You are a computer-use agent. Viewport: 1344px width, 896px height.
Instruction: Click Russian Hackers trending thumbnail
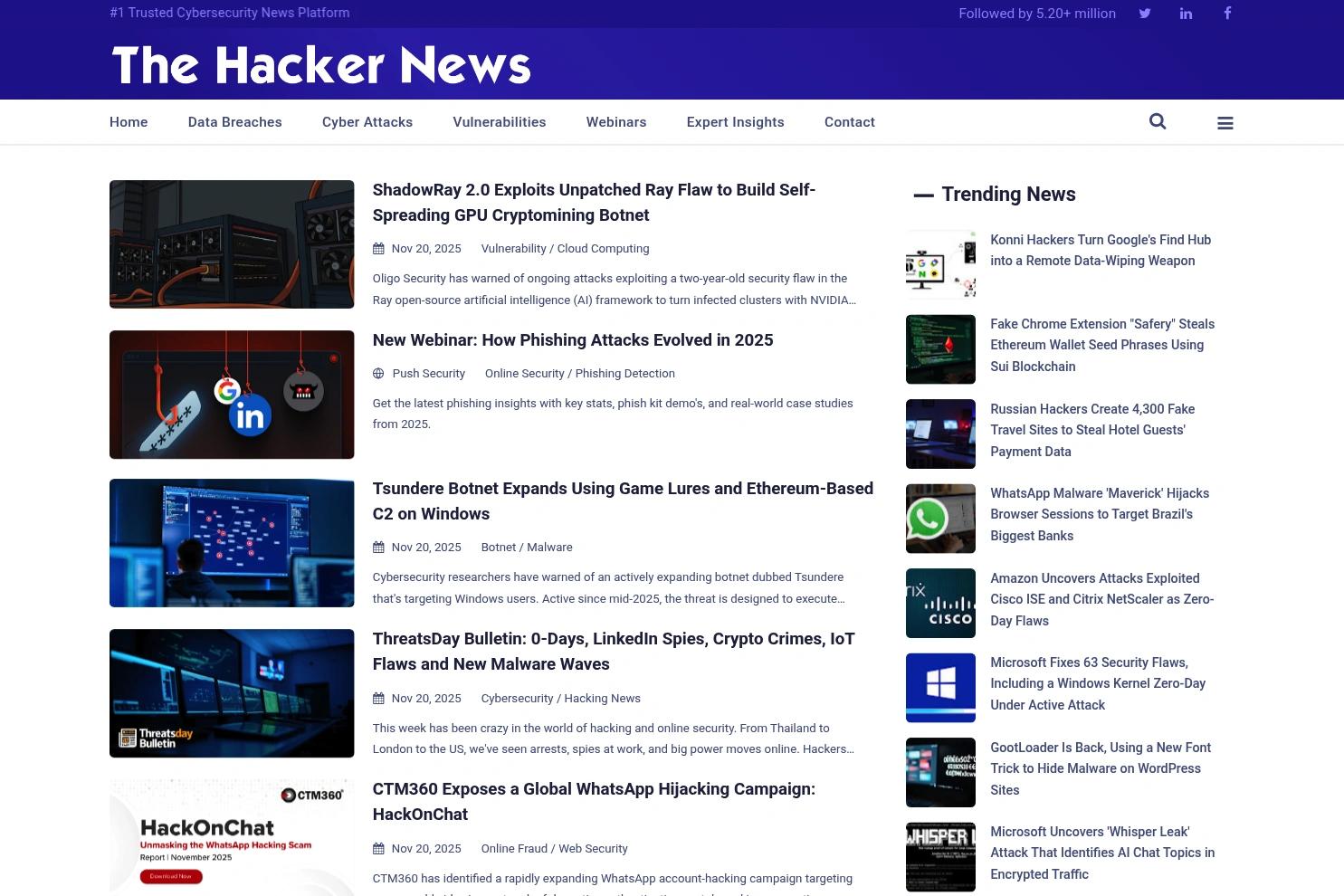[940, 434]
